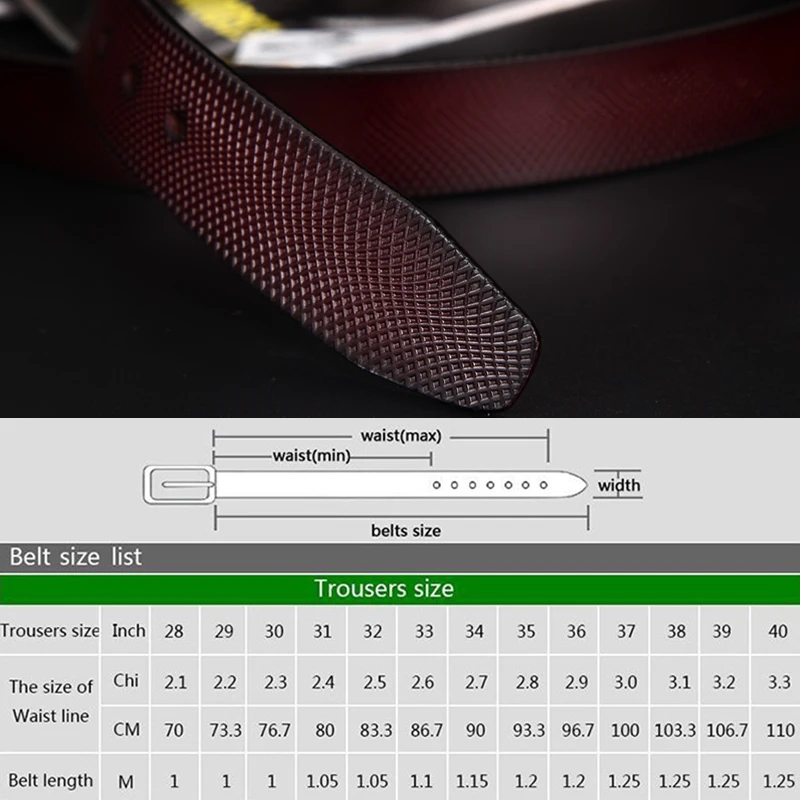Open the Trousers size header row

[52, 631]
